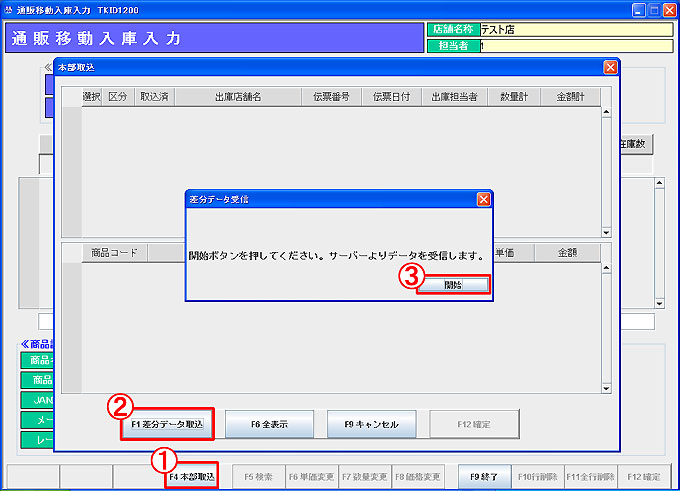Click F7 数量変更 function key
The image size is (680, 491).
point(365,477)
